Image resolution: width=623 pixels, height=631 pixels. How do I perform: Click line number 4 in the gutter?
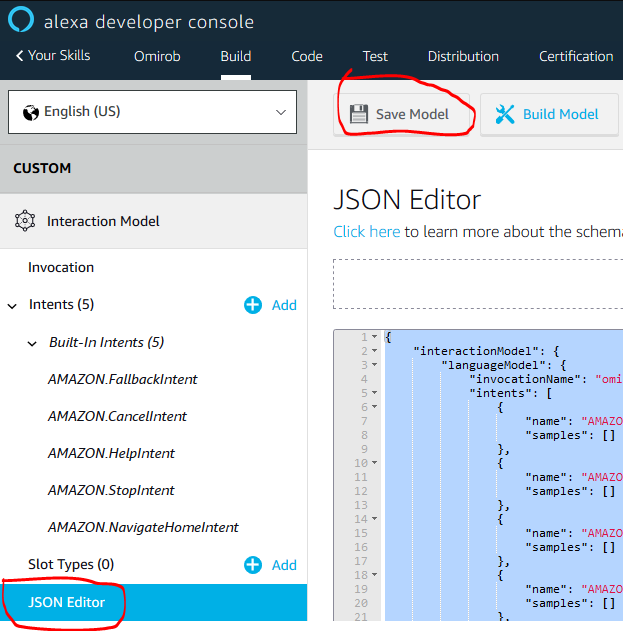click(364, 379)
